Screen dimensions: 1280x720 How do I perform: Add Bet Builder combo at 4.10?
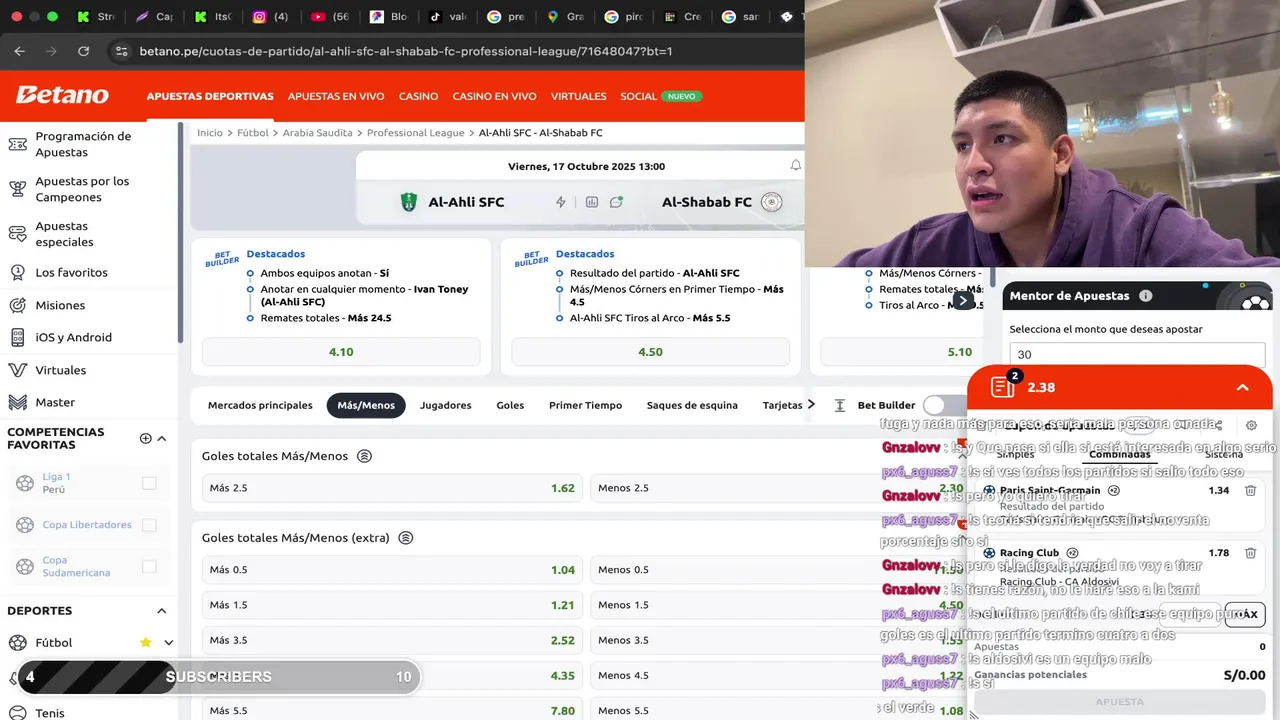point(341,352)
